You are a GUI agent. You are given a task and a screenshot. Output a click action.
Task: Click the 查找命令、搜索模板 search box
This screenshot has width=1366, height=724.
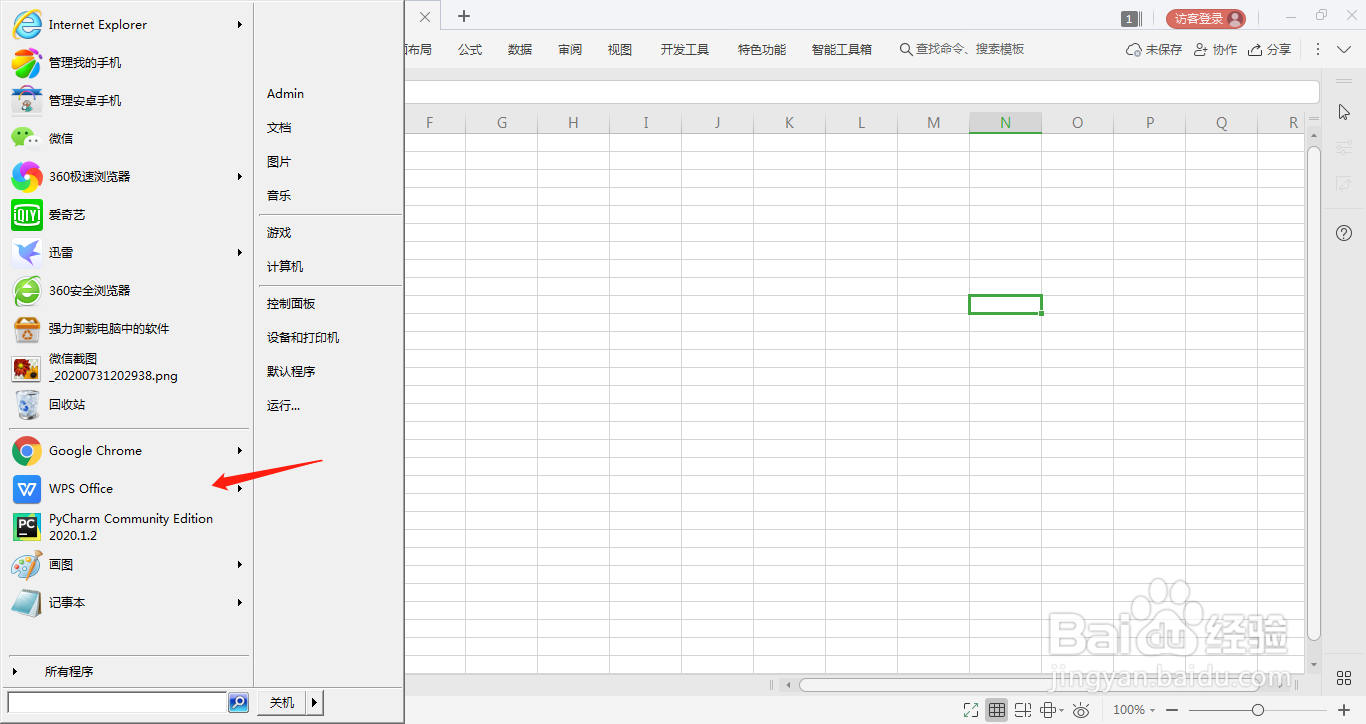(x=962, y=49)
